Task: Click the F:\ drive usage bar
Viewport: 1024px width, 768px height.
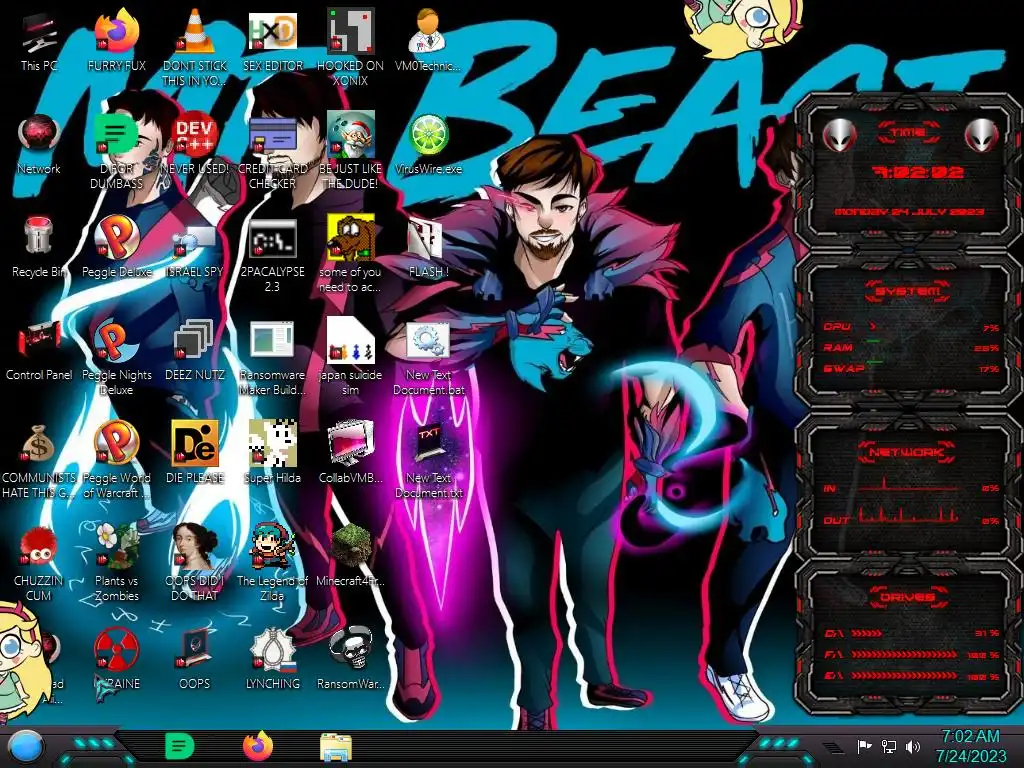Action: click(912, 654)
